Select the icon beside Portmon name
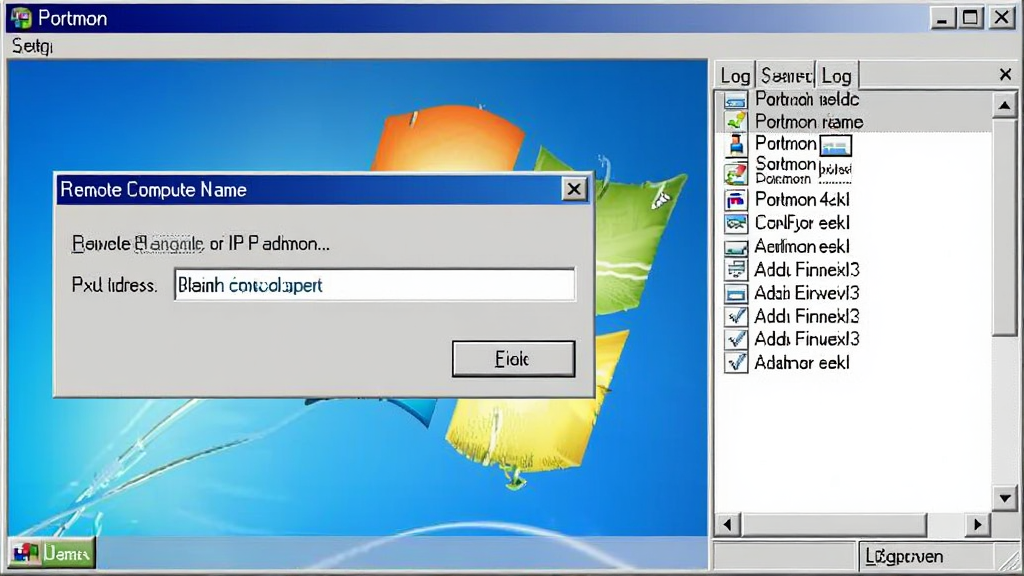Screen dimensions: 1024x576 pyautogui.click(x=735, y=121)
